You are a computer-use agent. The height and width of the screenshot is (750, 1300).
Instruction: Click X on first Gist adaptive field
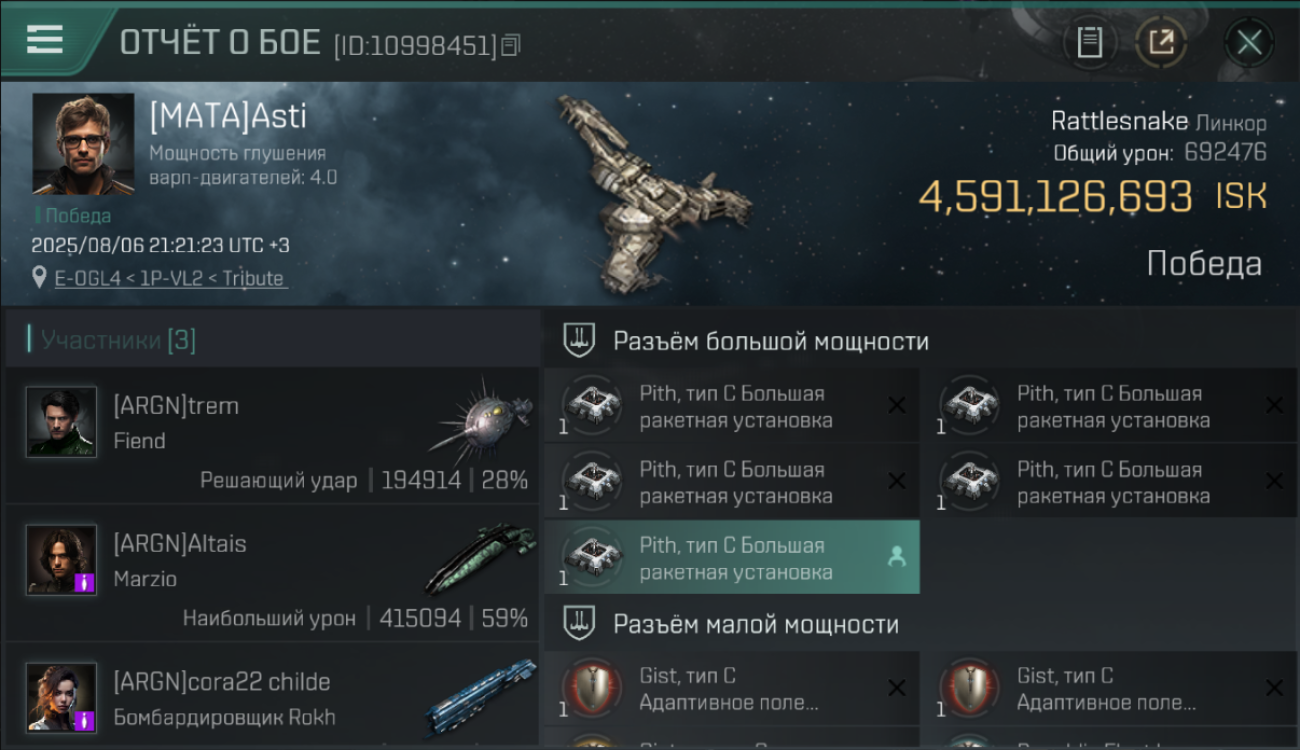pos(897,688)
